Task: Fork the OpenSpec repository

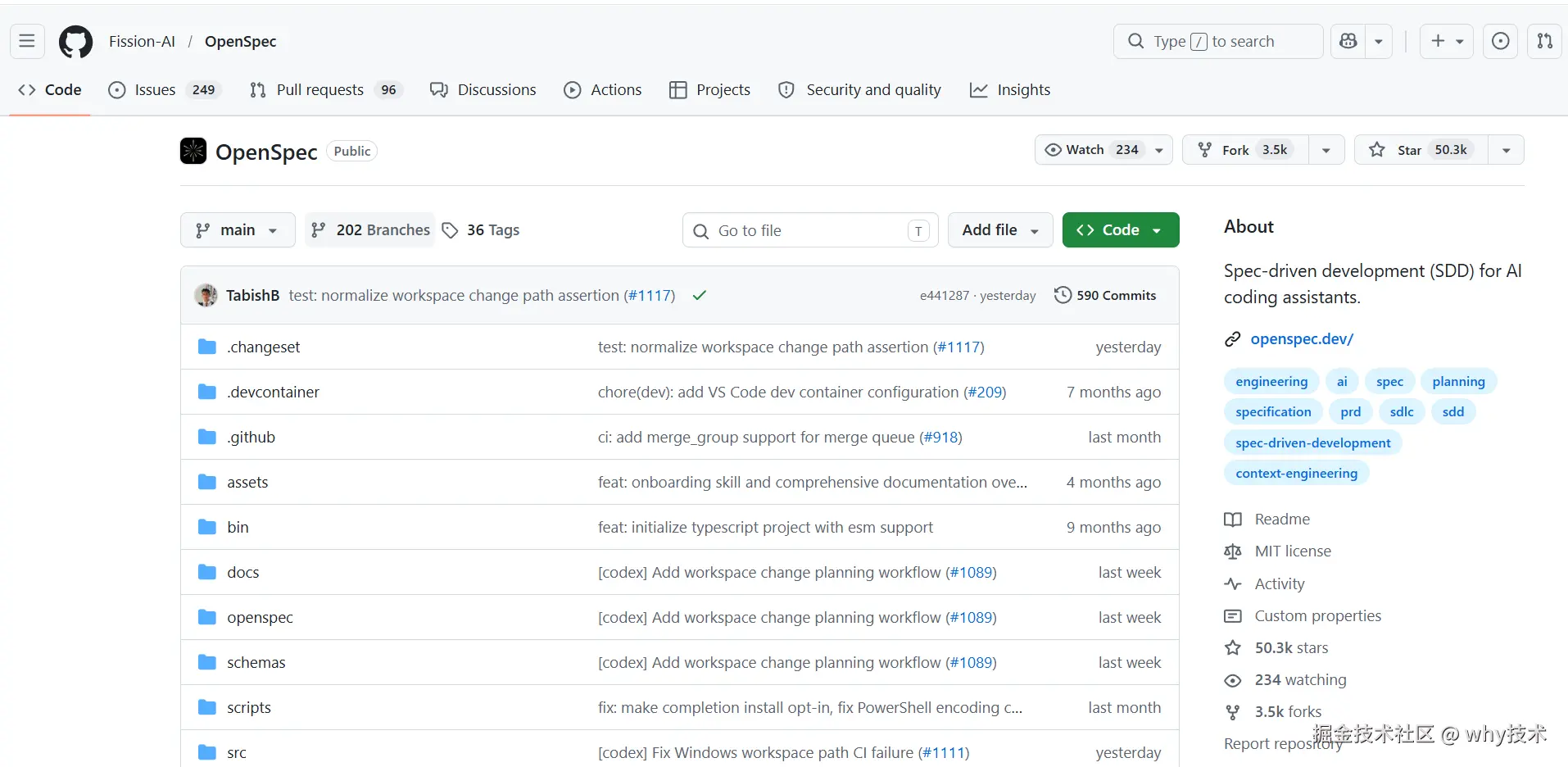Action: [x=1245, y=150]
